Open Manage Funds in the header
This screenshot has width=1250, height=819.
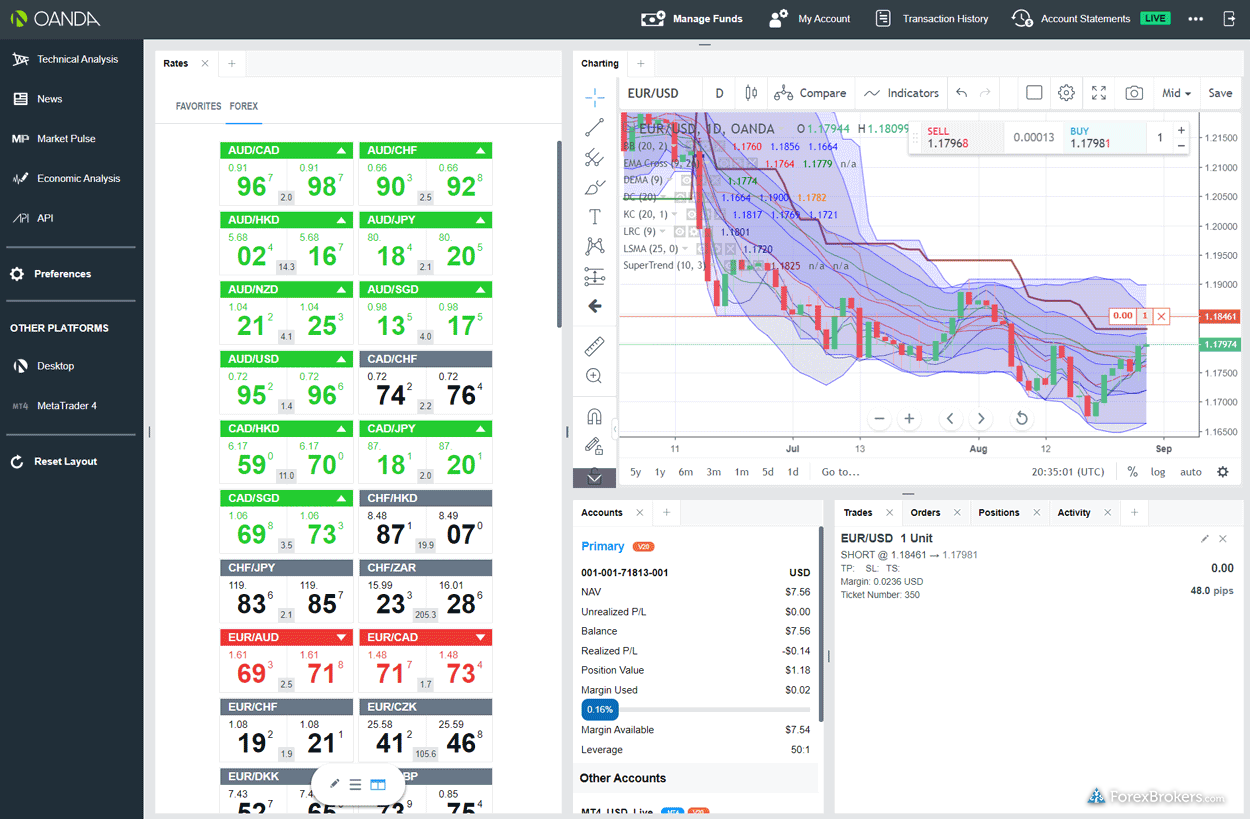coord(692,19)
